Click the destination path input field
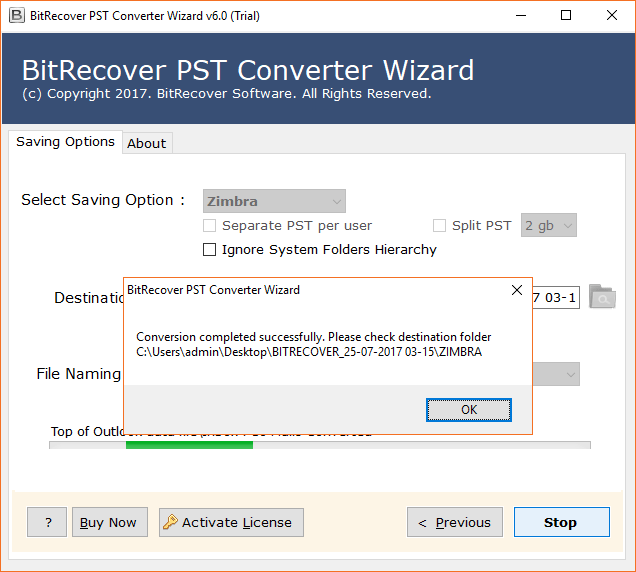Screen dimensions: 636x572 point(556,297)
